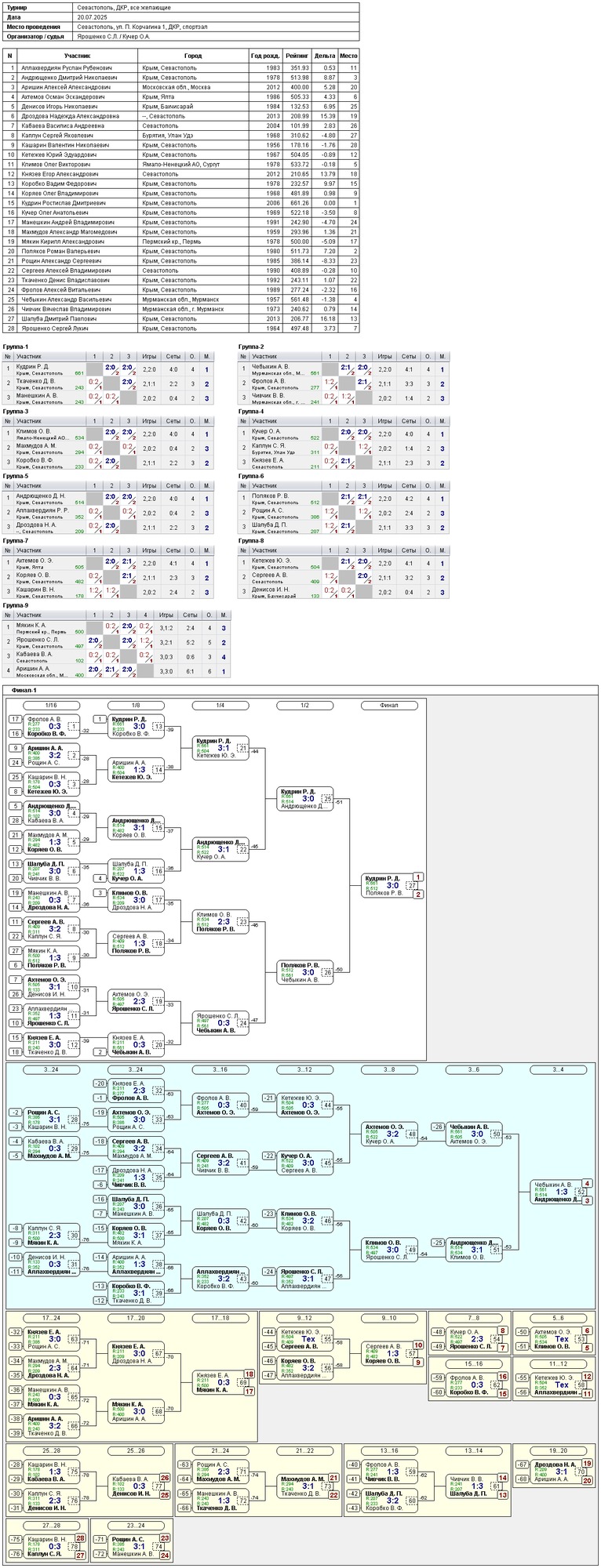Select participant "Дроздова Надежда Александровна"
The image size is (601, 1568).
click(70, 116)
